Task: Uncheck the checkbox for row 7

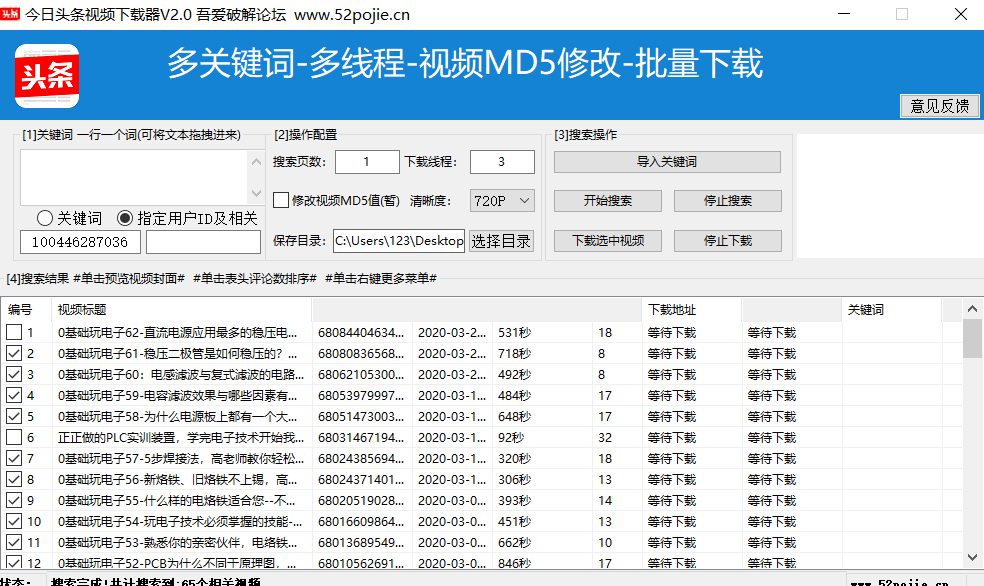Action: pyautogui.click(x=14, y=458)
